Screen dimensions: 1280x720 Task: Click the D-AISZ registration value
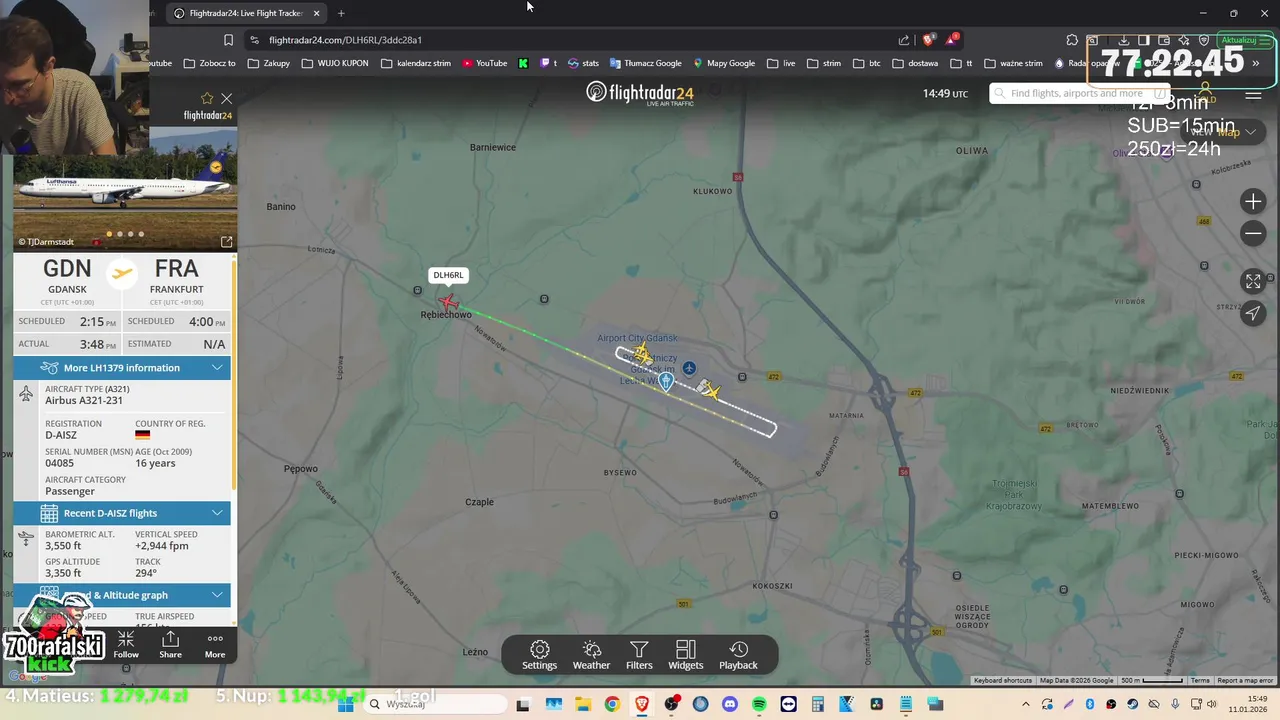(61, 435)
